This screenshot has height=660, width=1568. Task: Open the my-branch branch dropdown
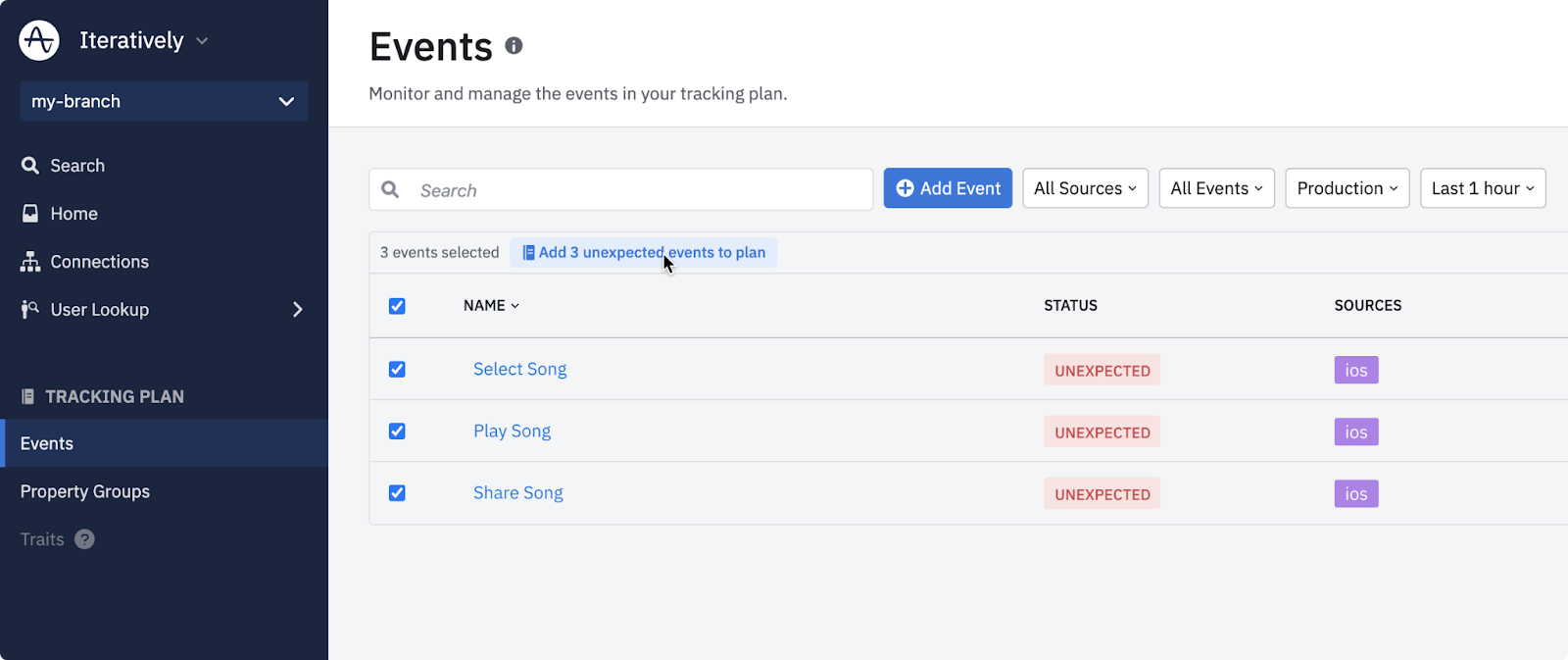(x=164, y=101)
